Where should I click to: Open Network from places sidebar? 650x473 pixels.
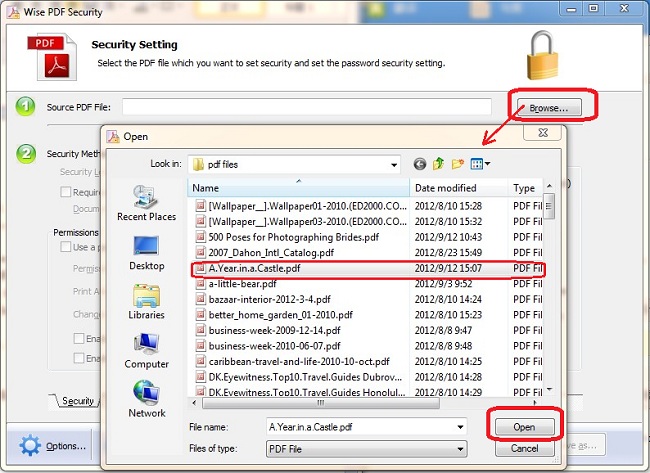146,399
